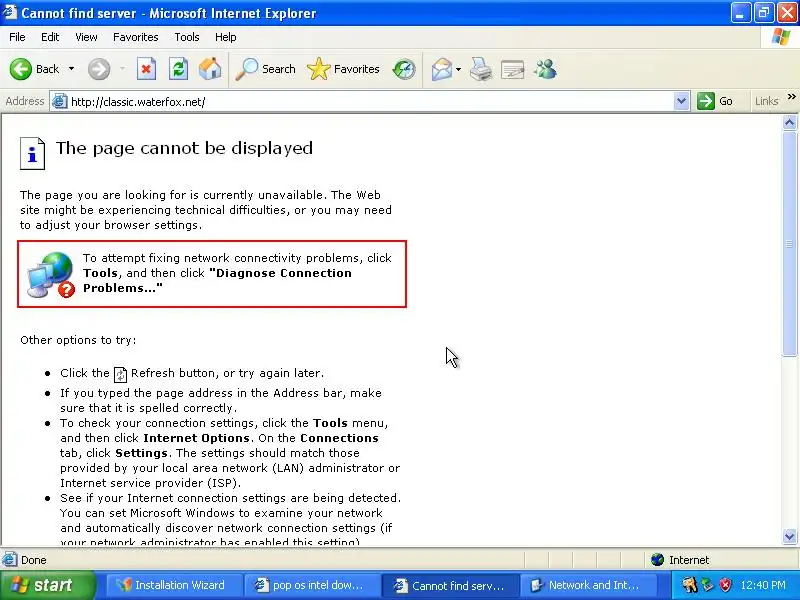Click the 12:40 PM system clock
Viewport: 800px width, 600px height.
tap(763, 585)
